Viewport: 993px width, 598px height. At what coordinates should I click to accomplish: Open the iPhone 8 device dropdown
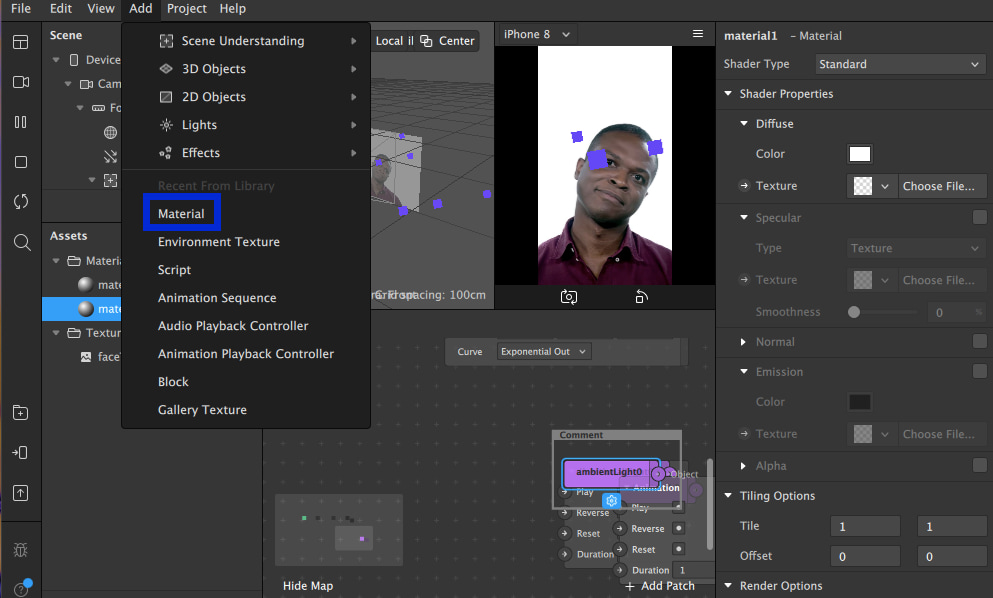click(537, 34)
